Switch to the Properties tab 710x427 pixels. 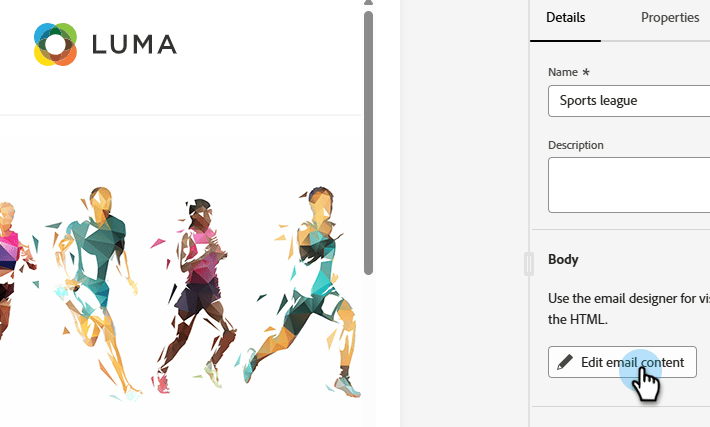(669, 18)
